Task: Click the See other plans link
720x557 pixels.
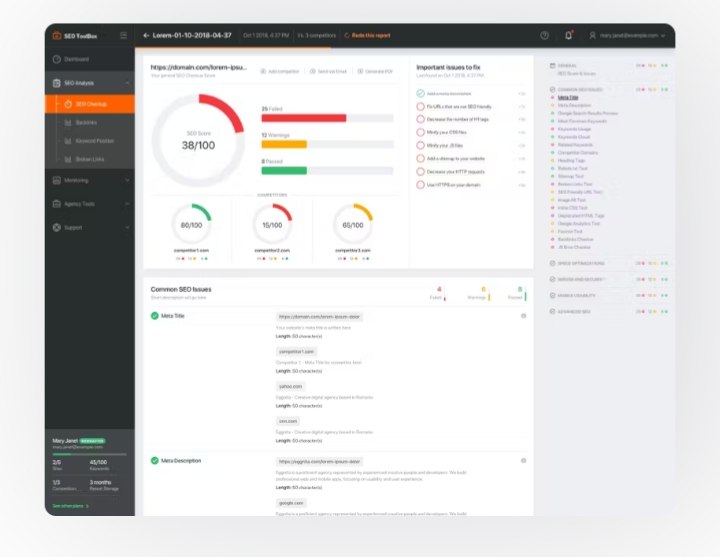Action: click(x=70, y=506)
